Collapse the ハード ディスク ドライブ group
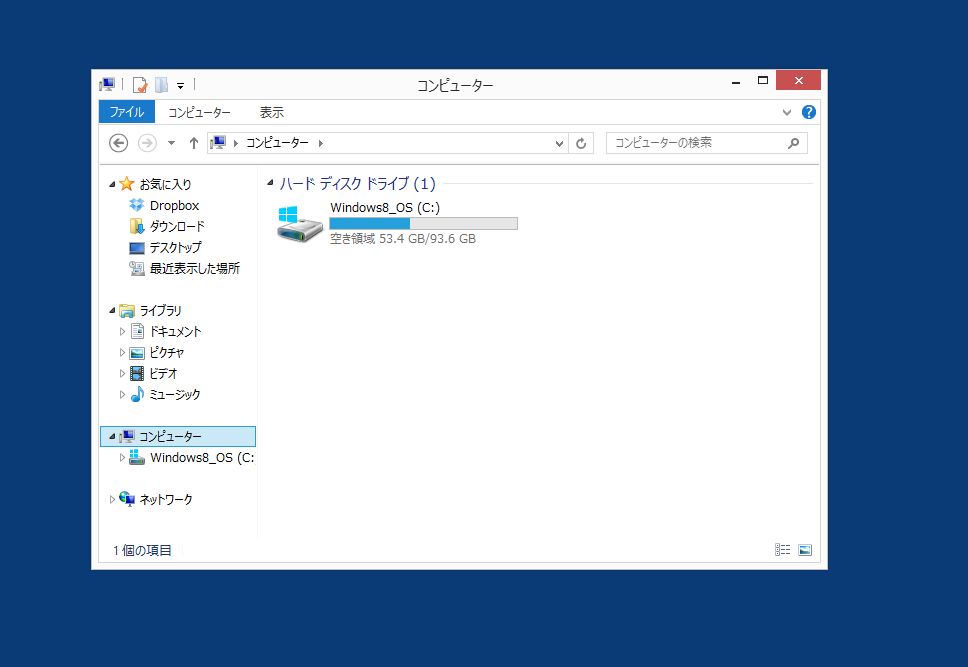The image size is (968, 667). click(270, 183)
